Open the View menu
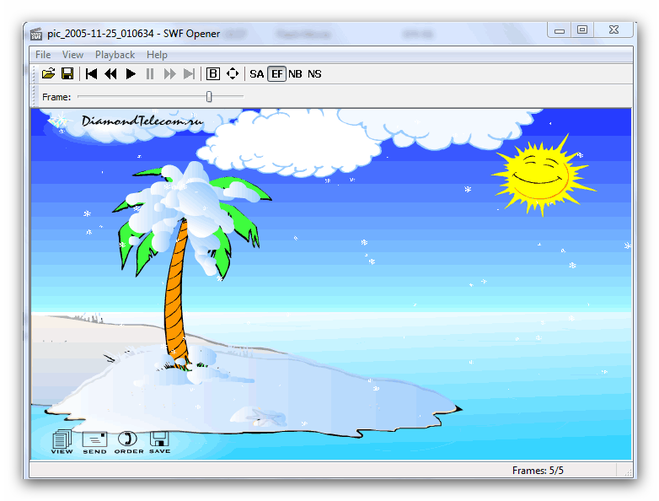659x501 pixels. 73,55
